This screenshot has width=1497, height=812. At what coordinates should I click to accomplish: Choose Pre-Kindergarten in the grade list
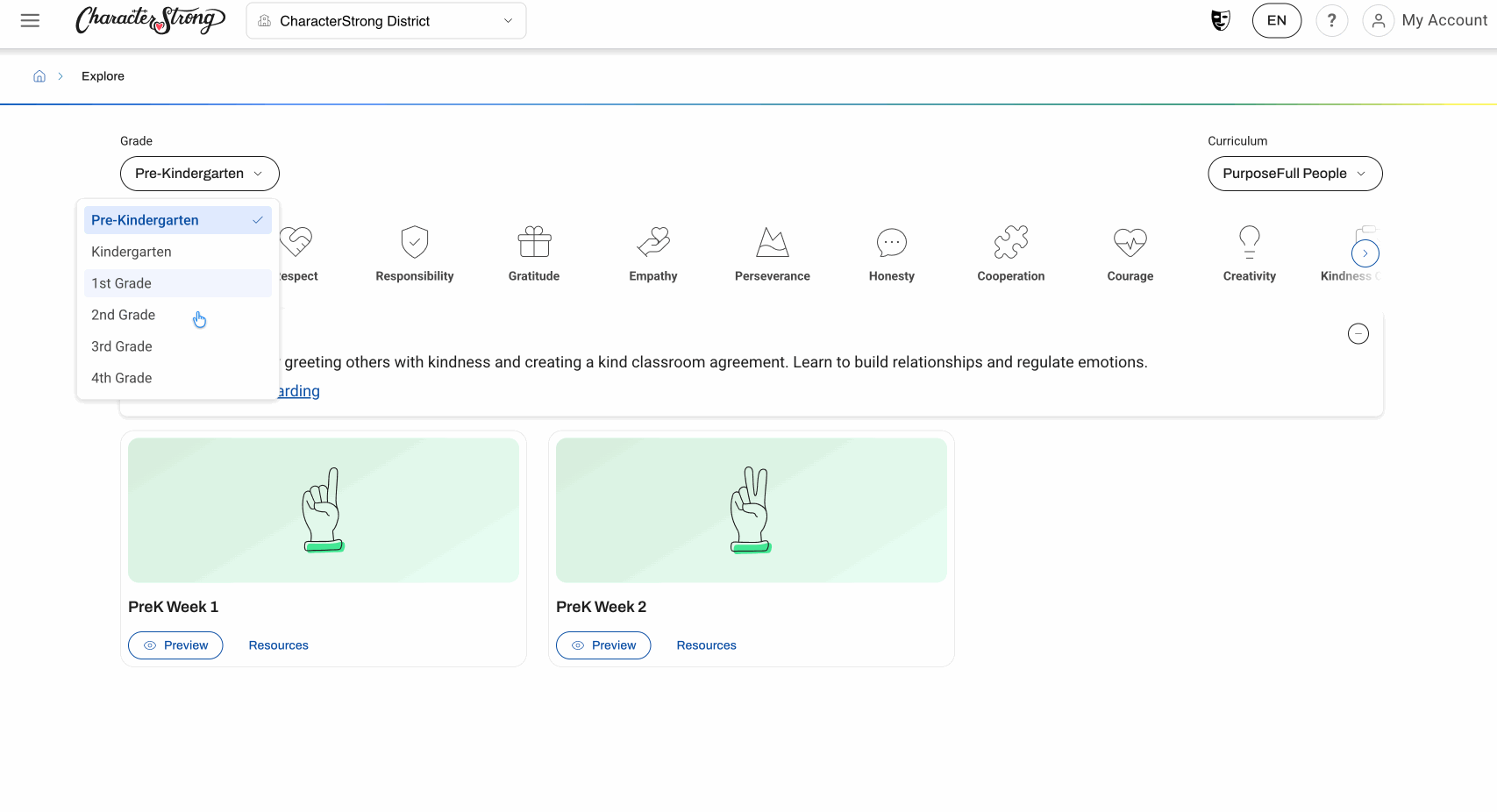[x=178, y=220]
